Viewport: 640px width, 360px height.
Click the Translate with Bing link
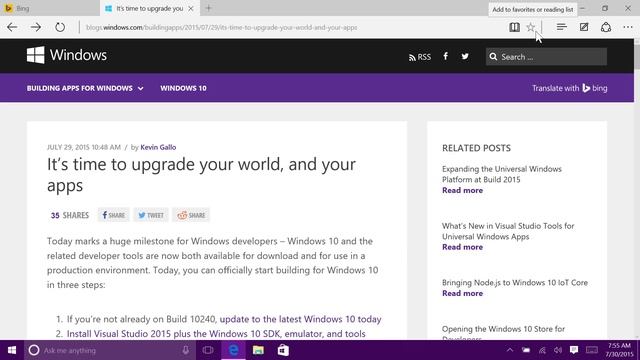[569, 88]
